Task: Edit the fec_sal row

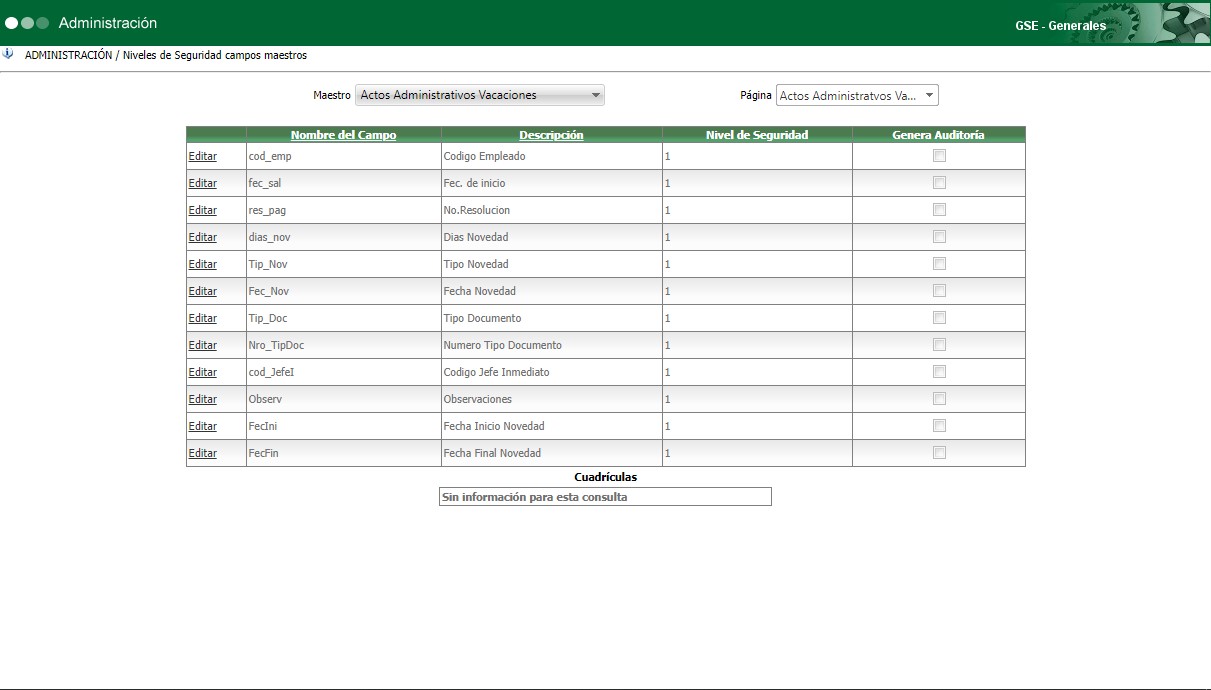Action: [203, 183]
